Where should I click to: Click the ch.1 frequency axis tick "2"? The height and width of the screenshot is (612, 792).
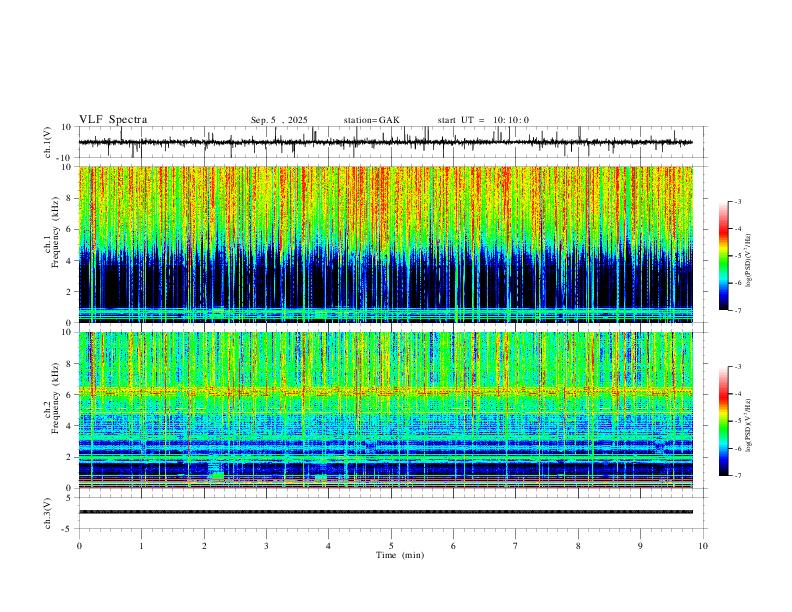coord(69,292)
